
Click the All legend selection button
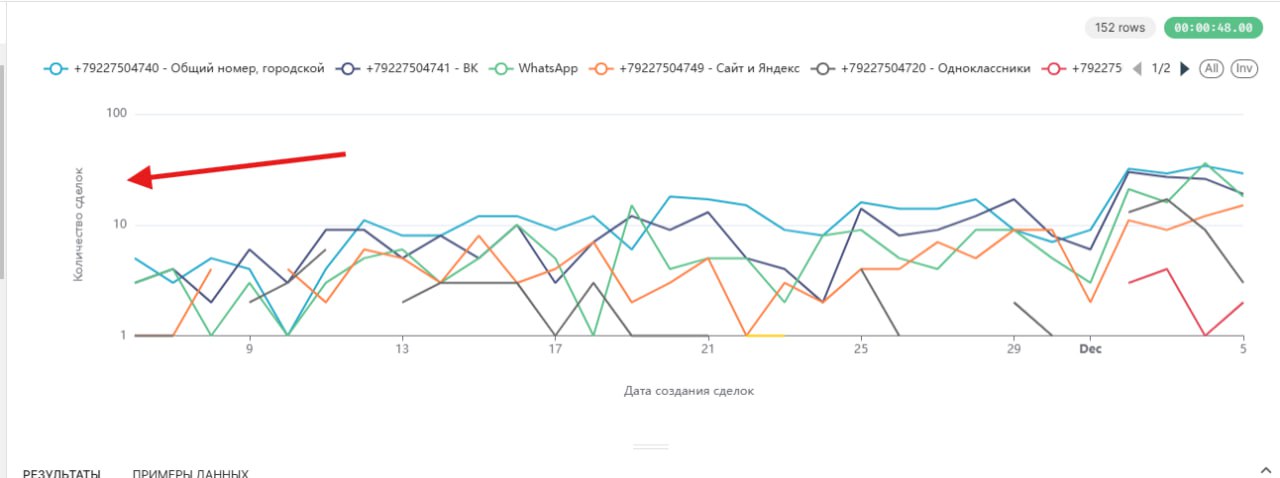click(1211, 68)
